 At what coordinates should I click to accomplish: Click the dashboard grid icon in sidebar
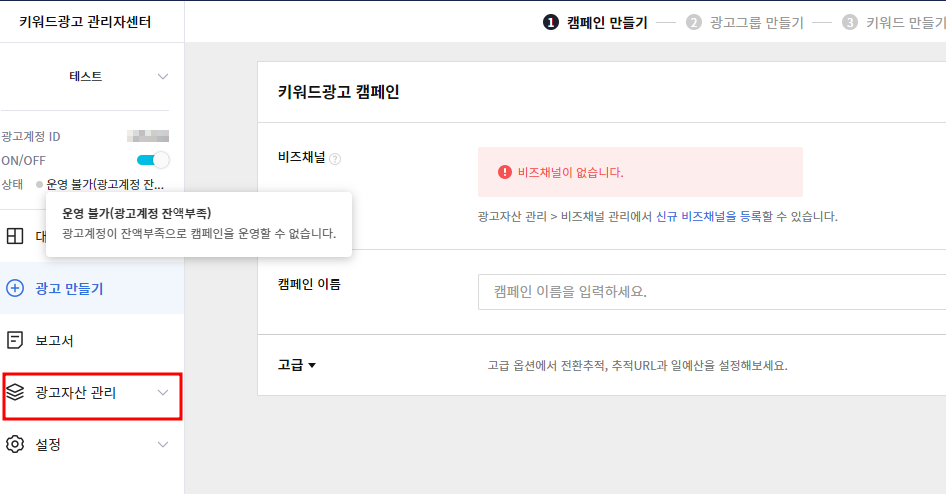(15, 236)
